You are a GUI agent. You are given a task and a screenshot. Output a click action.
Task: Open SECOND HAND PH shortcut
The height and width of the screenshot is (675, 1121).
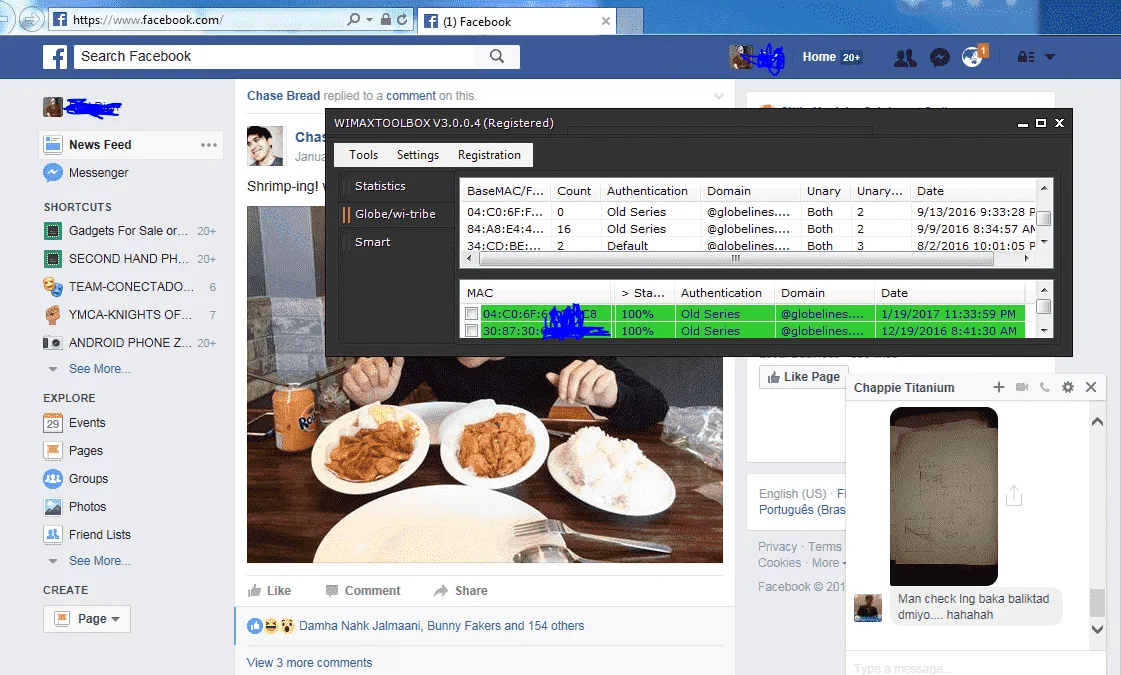[x=129, y=259]
